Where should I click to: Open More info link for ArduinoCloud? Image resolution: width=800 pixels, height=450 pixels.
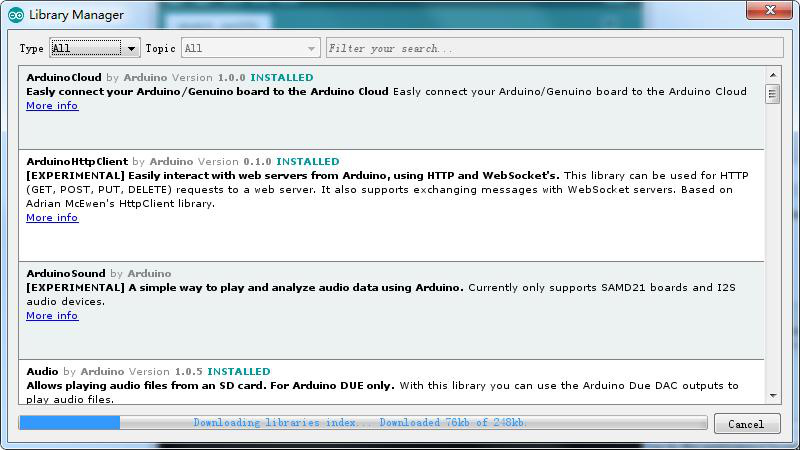[52, 106]
